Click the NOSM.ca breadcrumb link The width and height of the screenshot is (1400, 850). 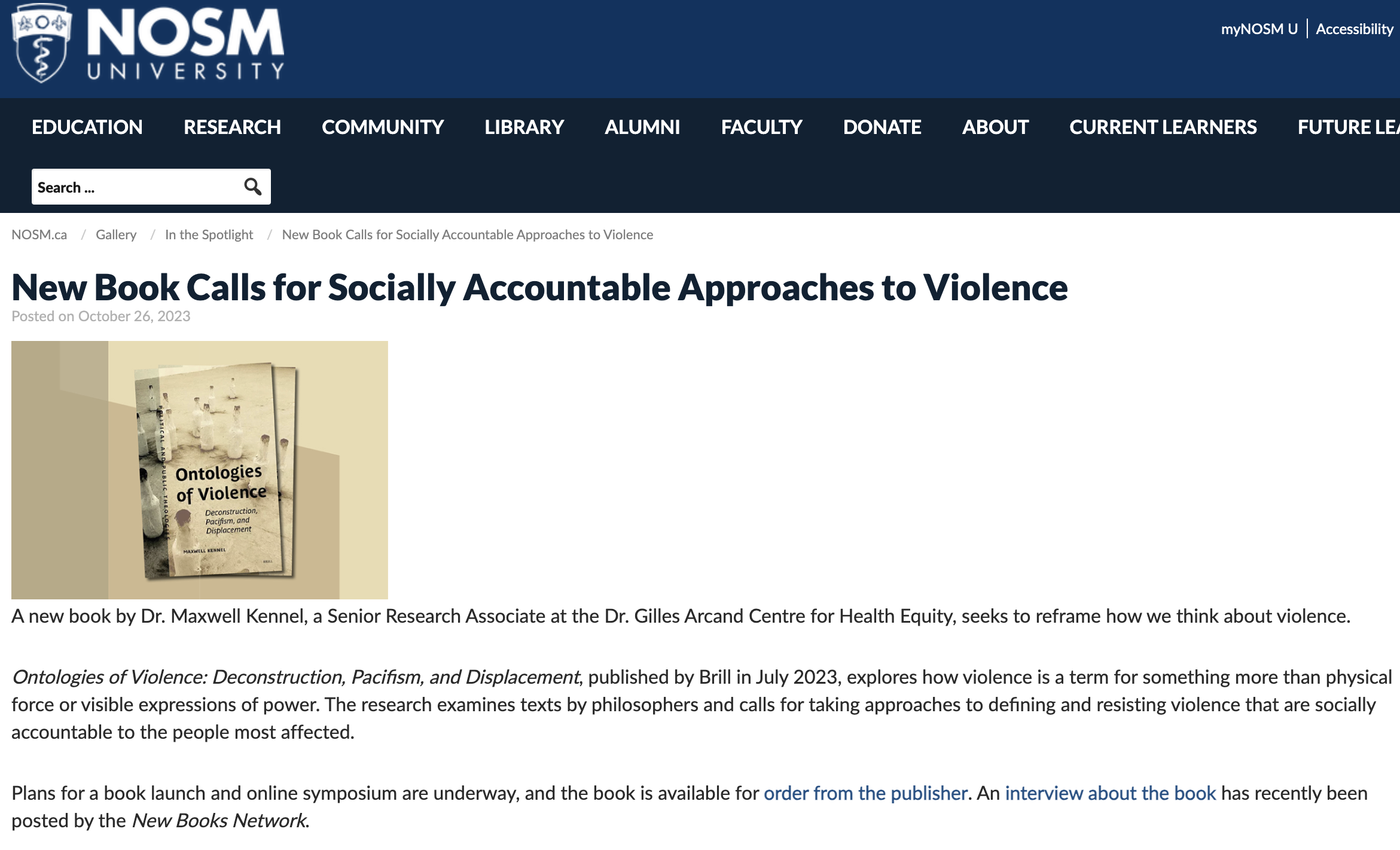[39, 234]
